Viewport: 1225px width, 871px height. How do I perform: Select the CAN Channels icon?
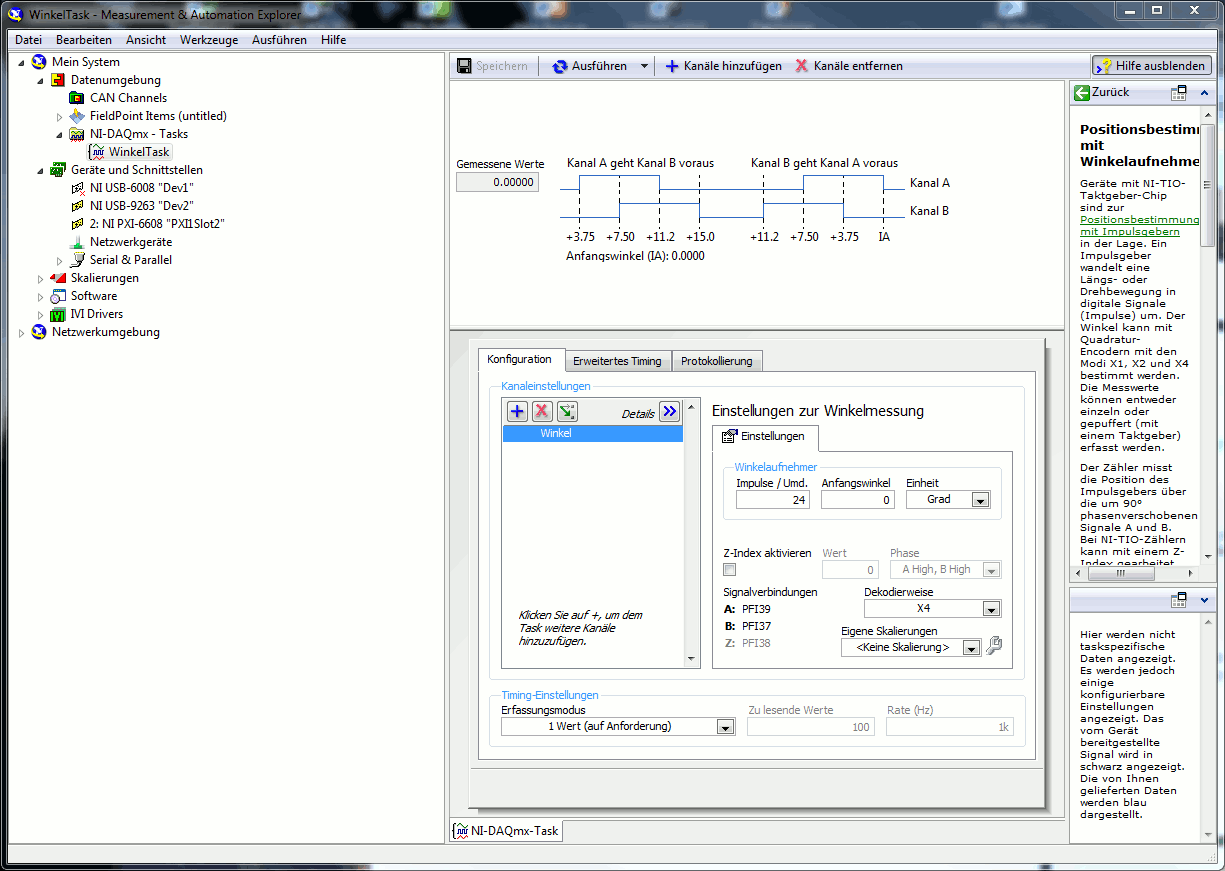[x=77, y=98]
